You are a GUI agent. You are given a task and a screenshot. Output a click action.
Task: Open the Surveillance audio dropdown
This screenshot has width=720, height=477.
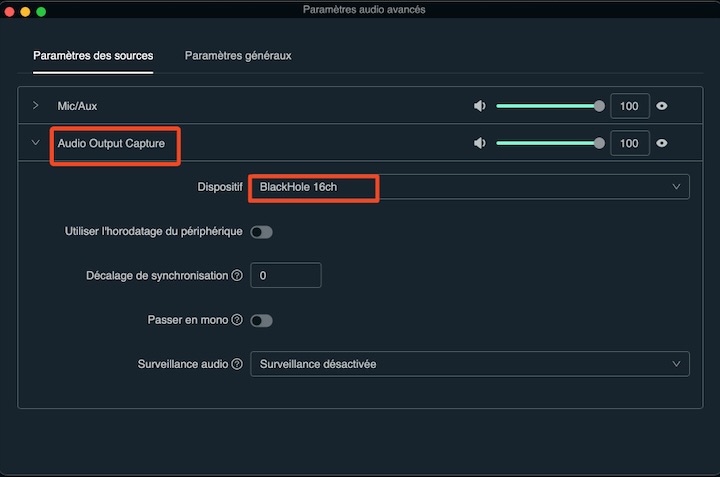[x=469, y=364]
